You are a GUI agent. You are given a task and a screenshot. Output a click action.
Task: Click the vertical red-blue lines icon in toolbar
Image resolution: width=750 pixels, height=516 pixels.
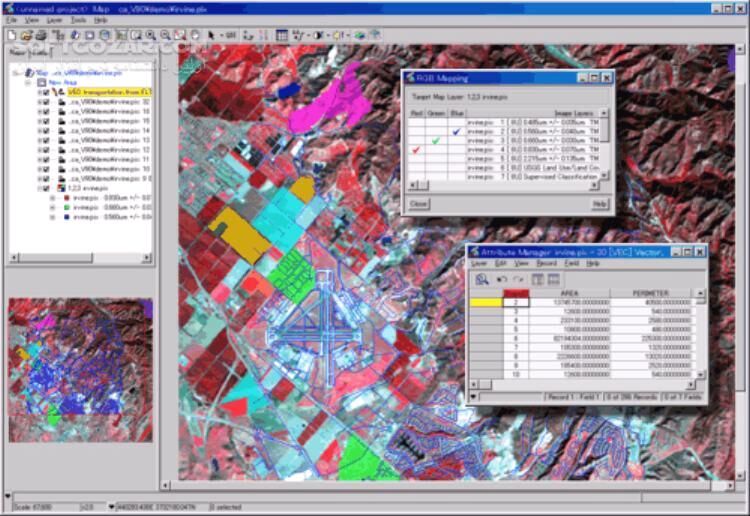[263, 35]
